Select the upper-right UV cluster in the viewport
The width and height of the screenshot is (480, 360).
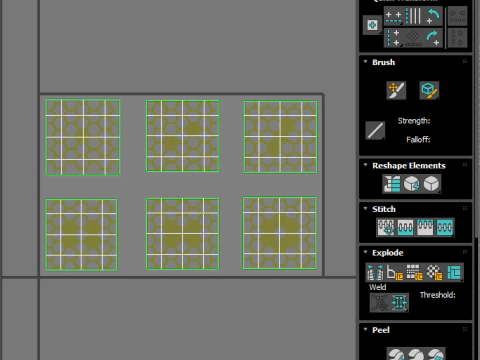pyautogui.click(x=280, y=137)
